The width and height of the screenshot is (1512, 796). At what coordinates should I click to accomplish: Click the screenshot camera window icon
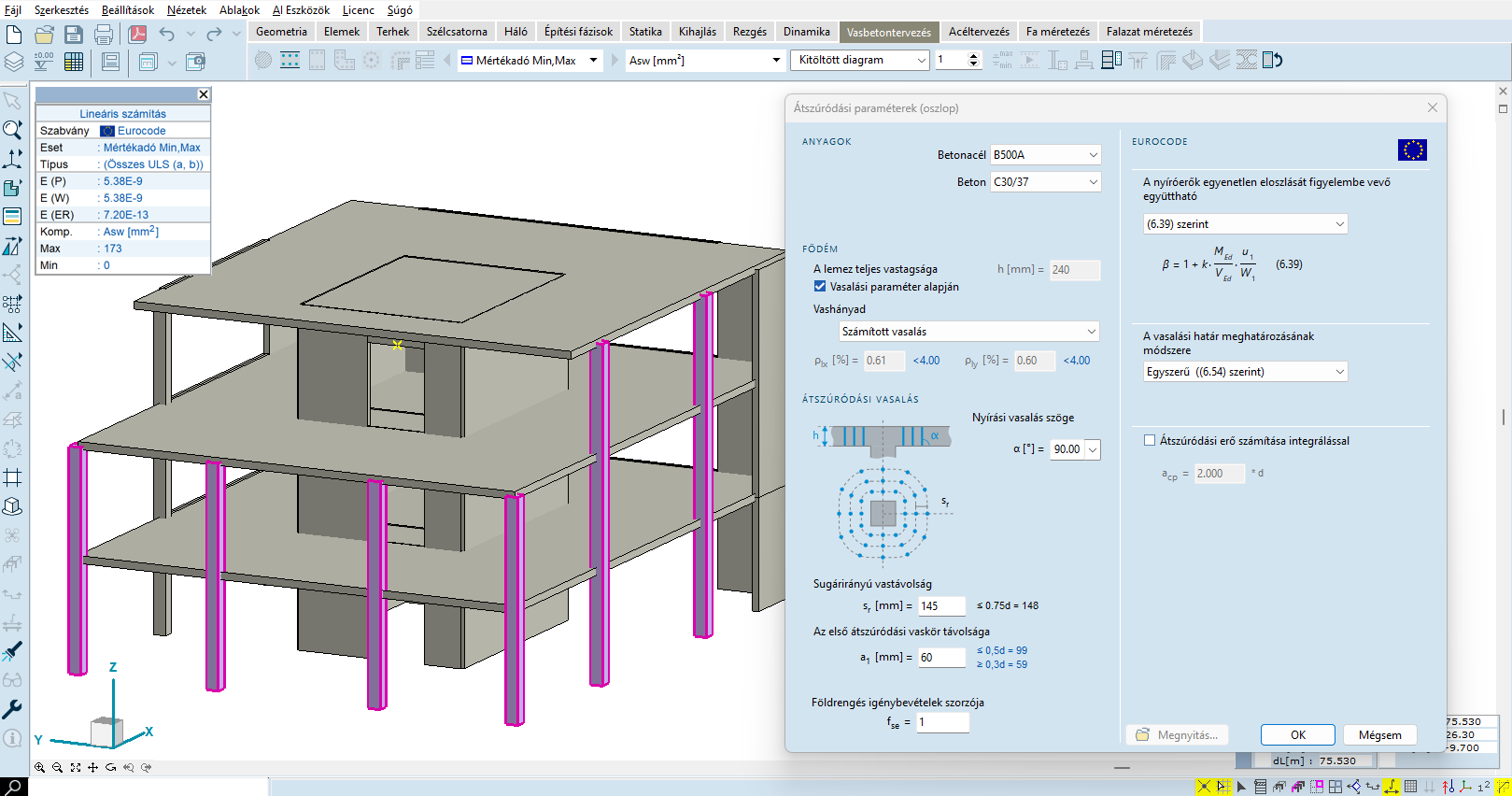coord(195,62)
